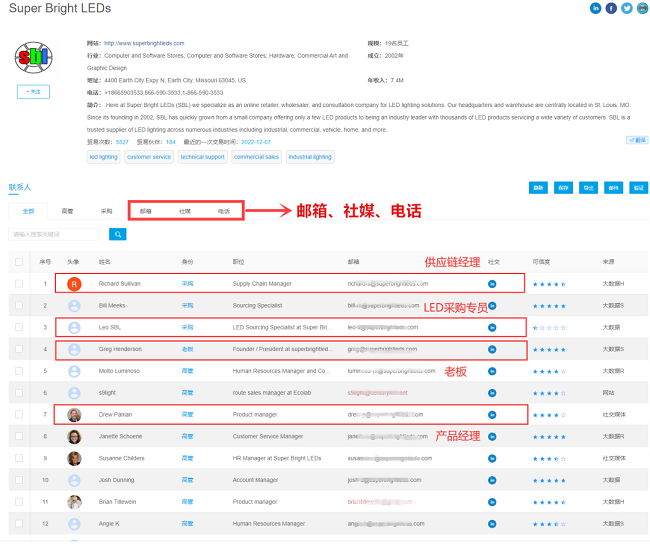Switch to the 电话 phone tab
Image resolution: width=650 pixels, height=547 pixels.
click(x=224, y=211)
